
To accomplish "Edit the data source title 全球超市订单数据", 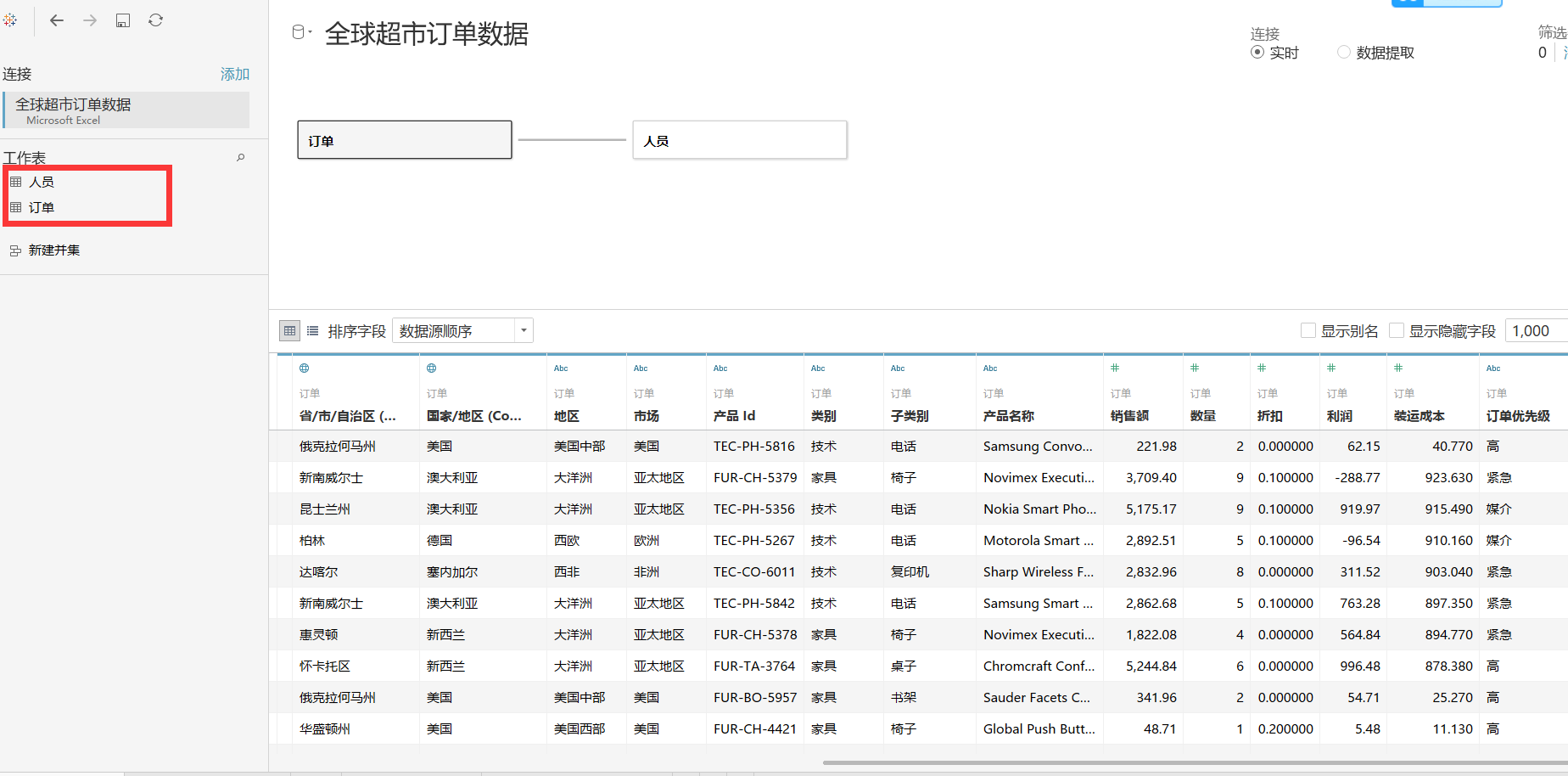I will tap(427, 34).
